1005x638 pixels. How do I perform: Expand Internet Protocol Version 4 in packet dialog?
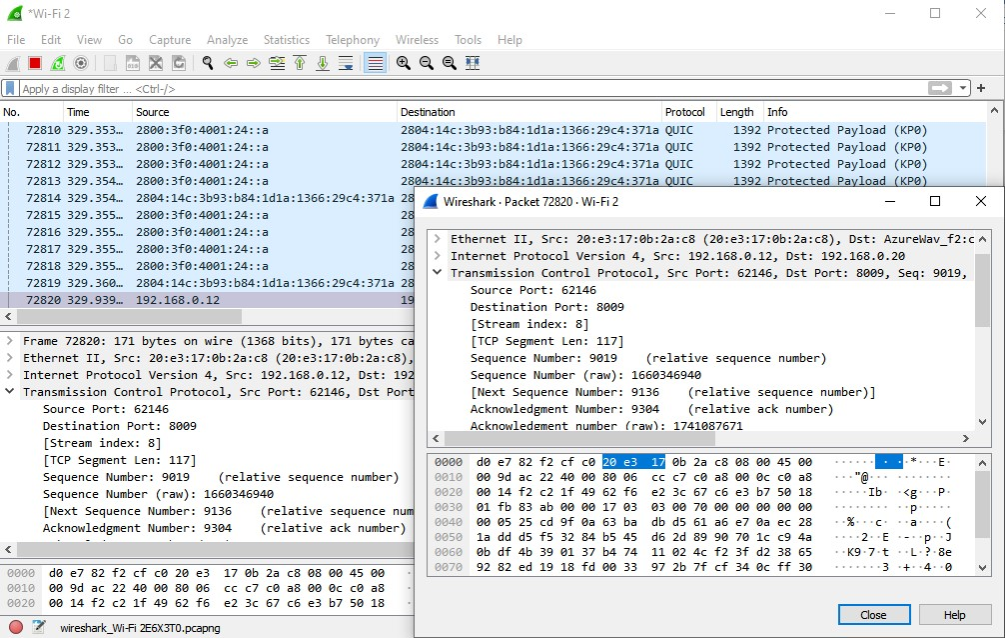point(437,256)
